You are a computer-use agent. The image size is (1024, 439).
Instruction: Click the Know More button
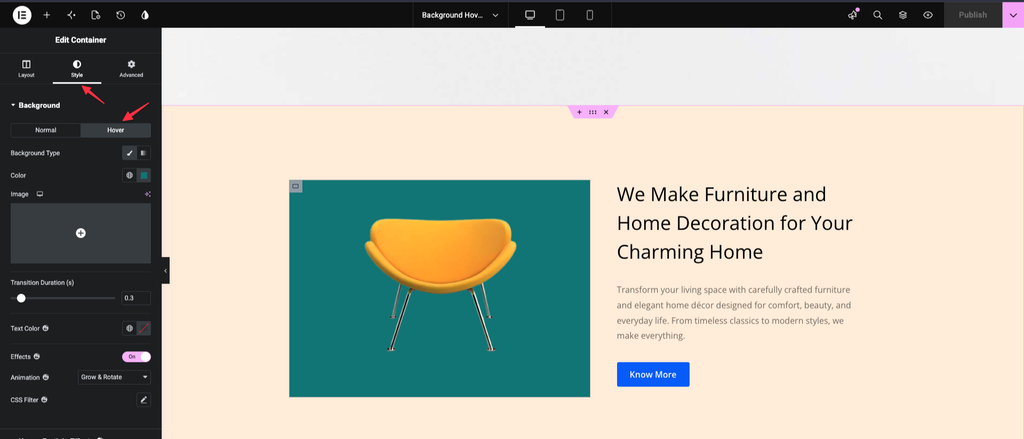pyautogui.click(x=653, y=374)
